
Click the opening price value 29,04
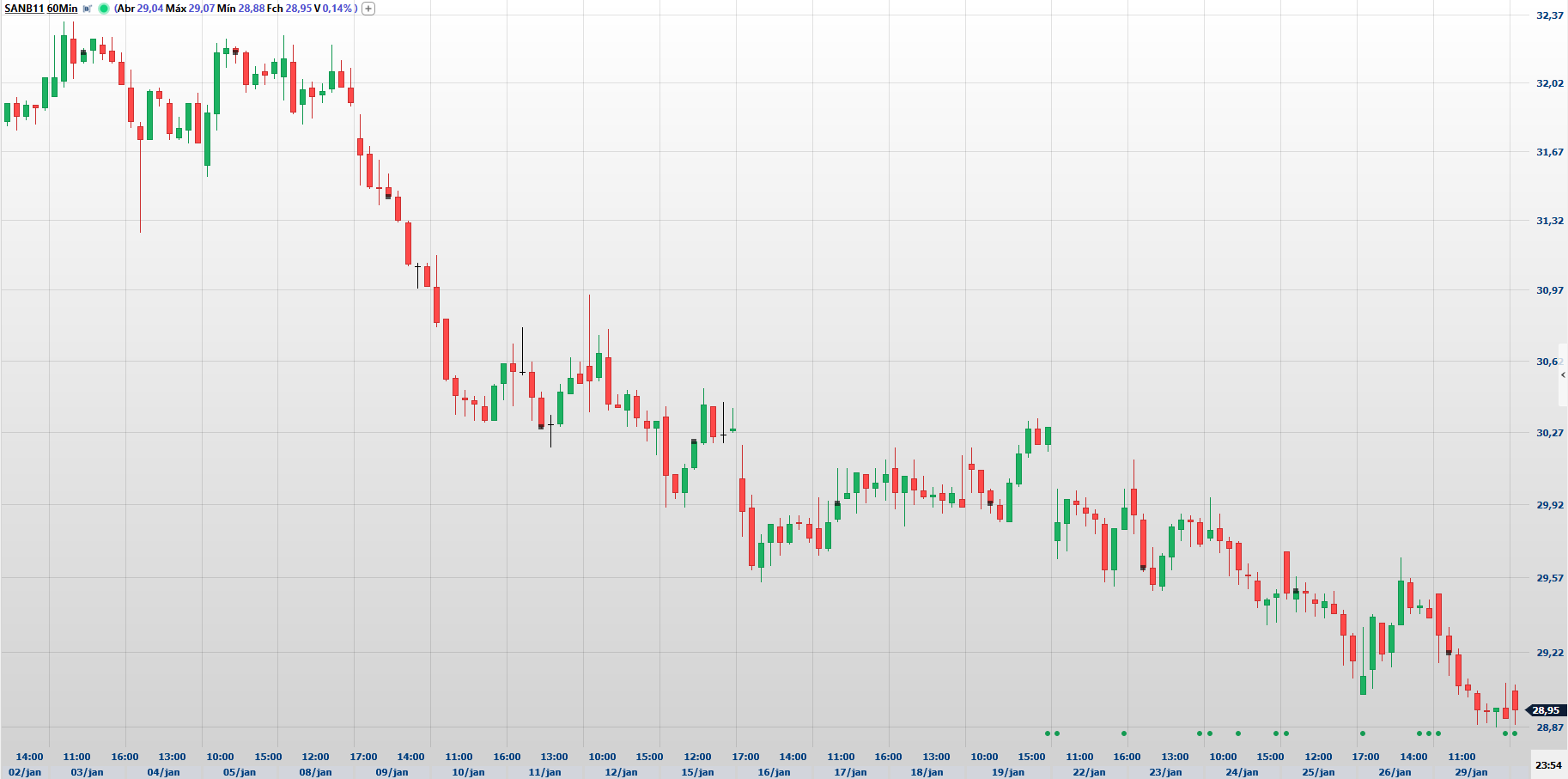(x=150, y=9)
